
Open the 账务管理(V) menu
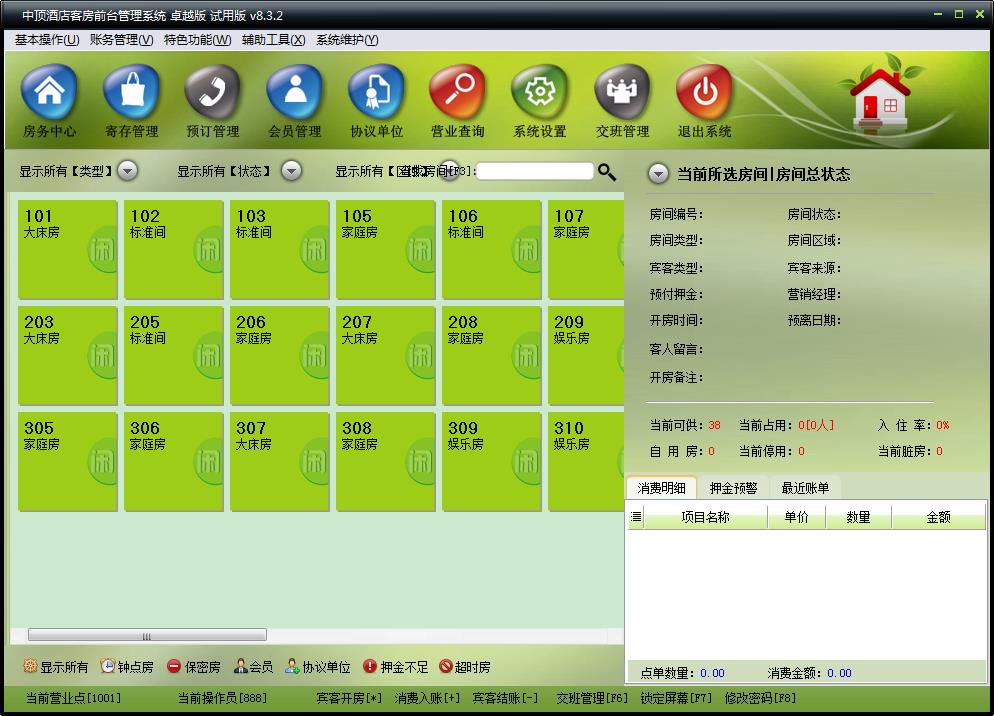pyautogui.click(x=122, y=40)
